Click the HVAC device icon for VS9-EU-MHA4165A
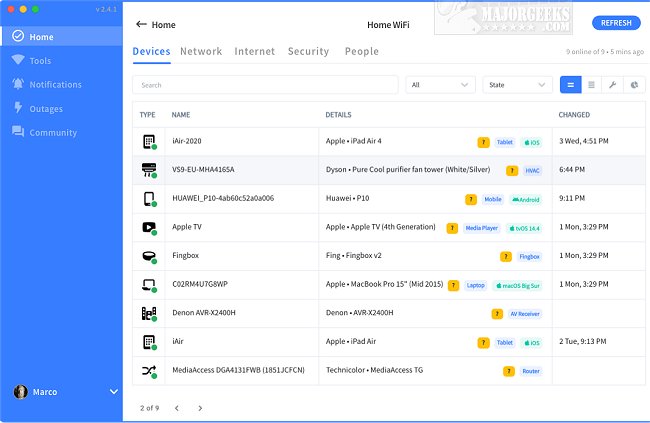 (149, 170)
